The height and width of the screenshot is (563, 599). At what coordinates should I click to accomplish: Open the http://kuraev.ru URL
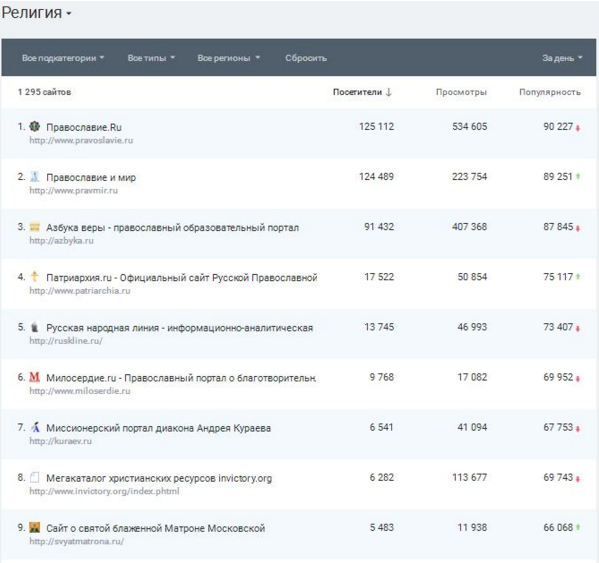pos(60,441)
